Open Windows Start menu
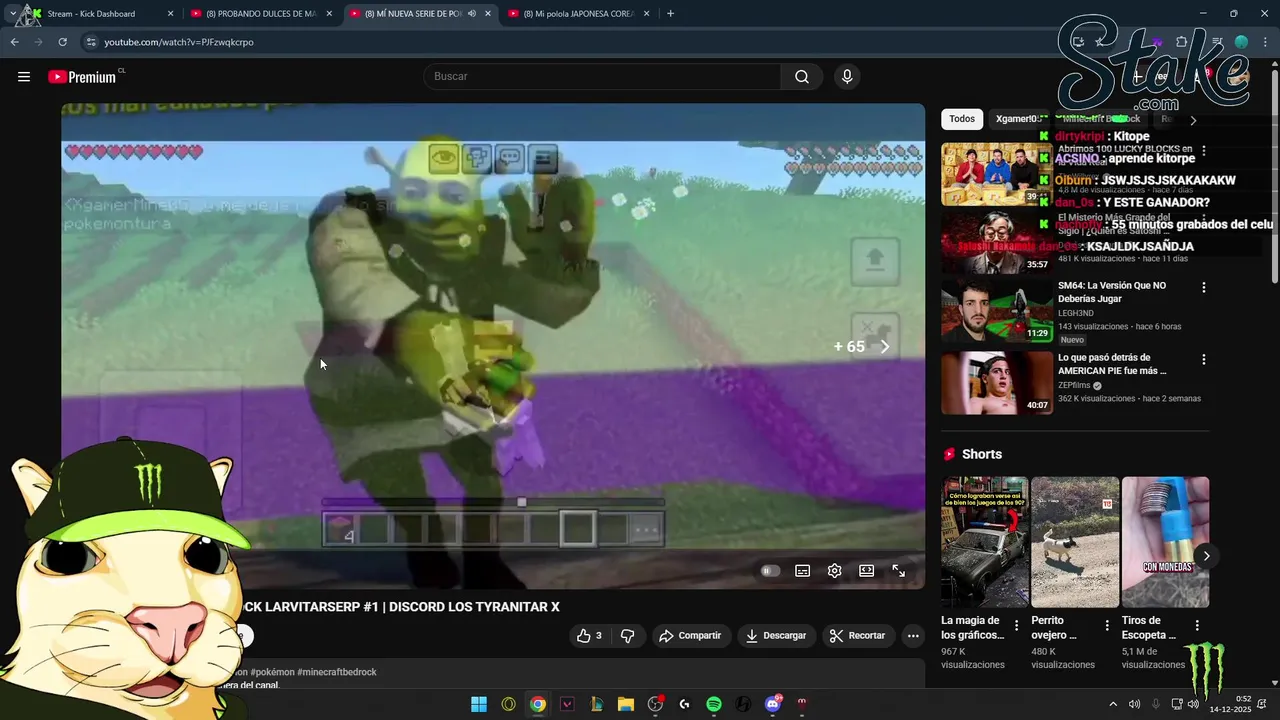1280x720 pixels. coord(479,704)
